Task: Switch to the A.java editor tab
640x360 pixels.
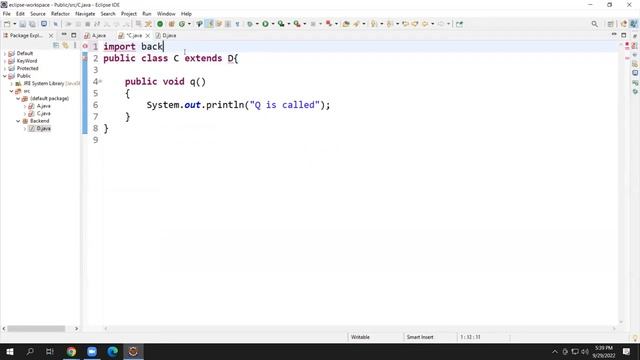Action: [x=96, y=36]
